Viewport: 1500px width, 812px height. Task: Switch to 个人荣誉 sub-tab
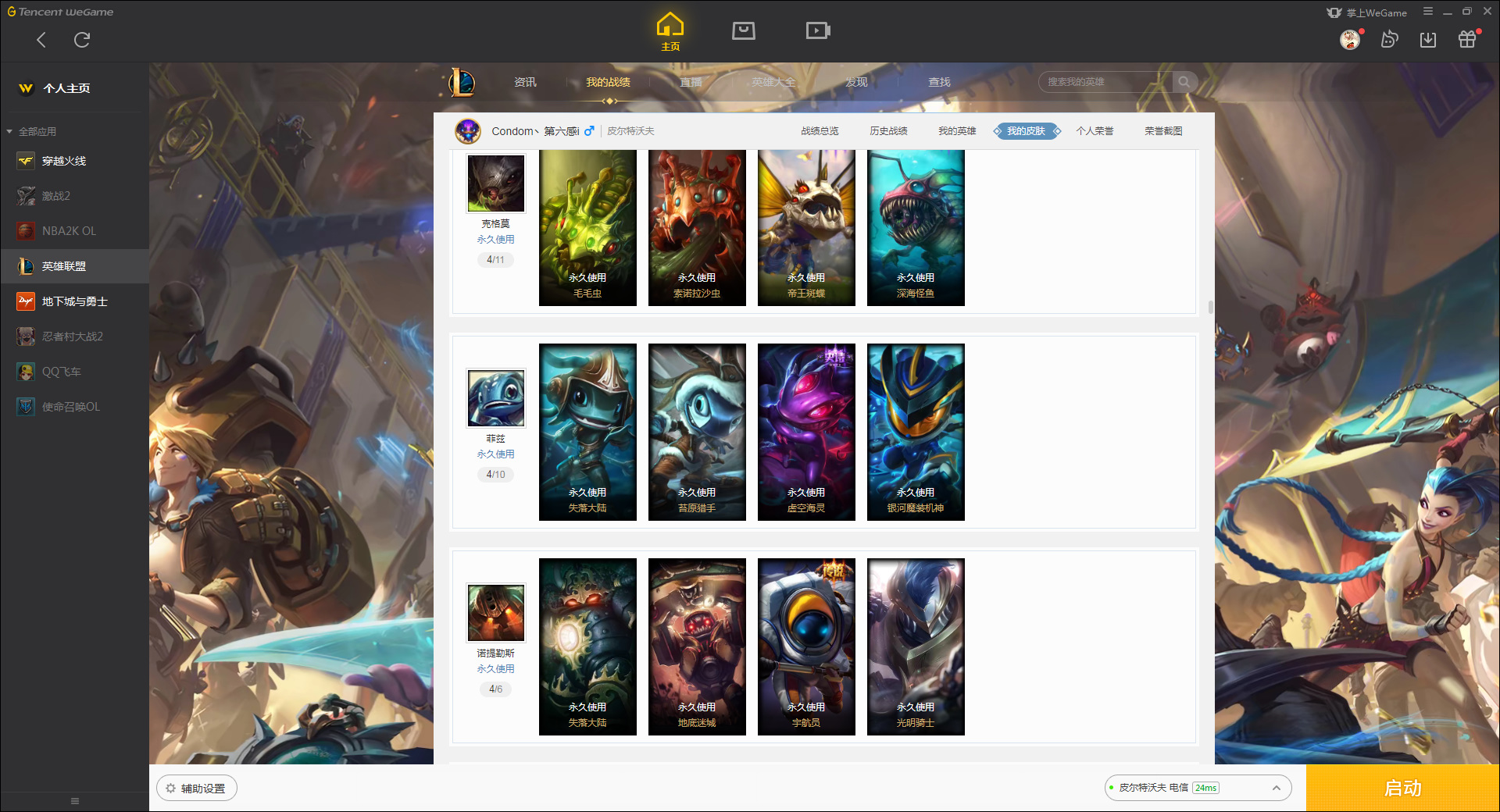[1095, 131]
